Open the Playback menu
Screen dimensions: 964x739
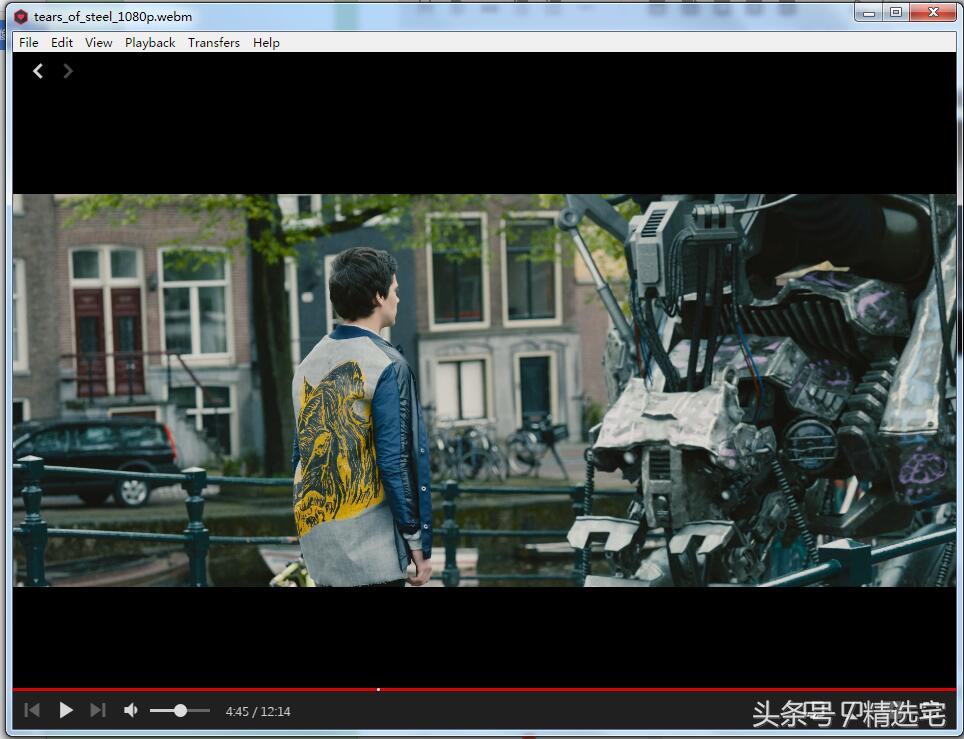pos(150,42)
